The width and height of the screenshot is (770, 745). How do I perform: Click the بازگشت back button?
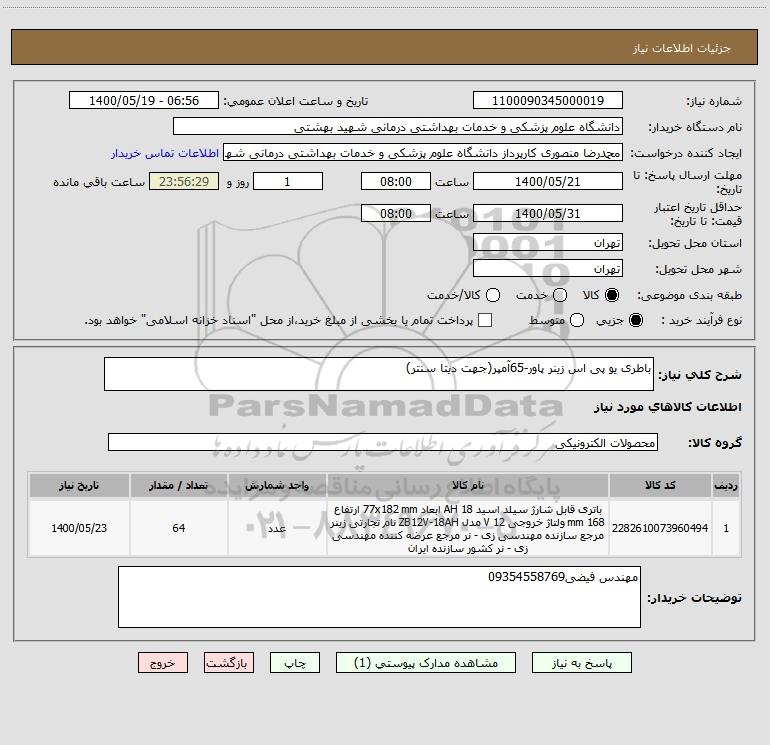click(x=229, y=663)
